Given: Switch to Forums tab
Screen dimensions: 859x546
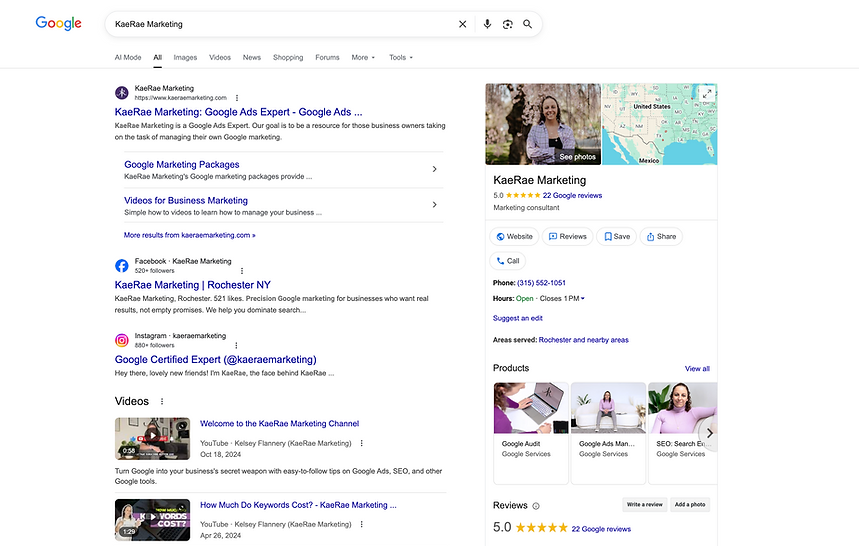Looking at the screenshot, I should pos(327,58).
